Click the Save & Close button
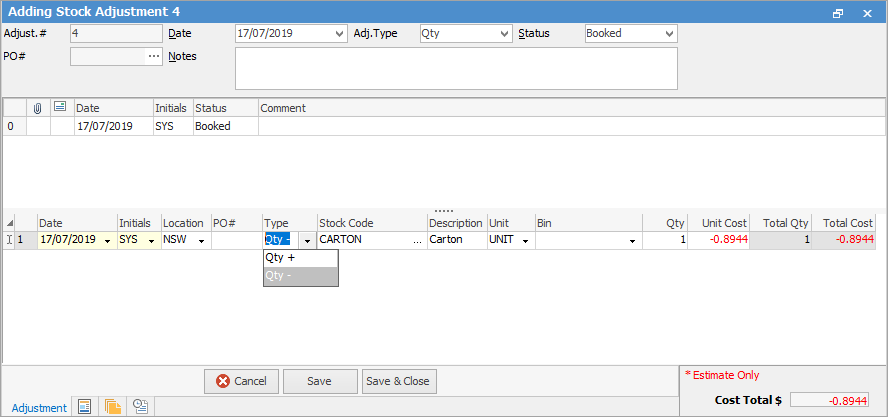This screenshot has height=417, width=888. (399, 381)
